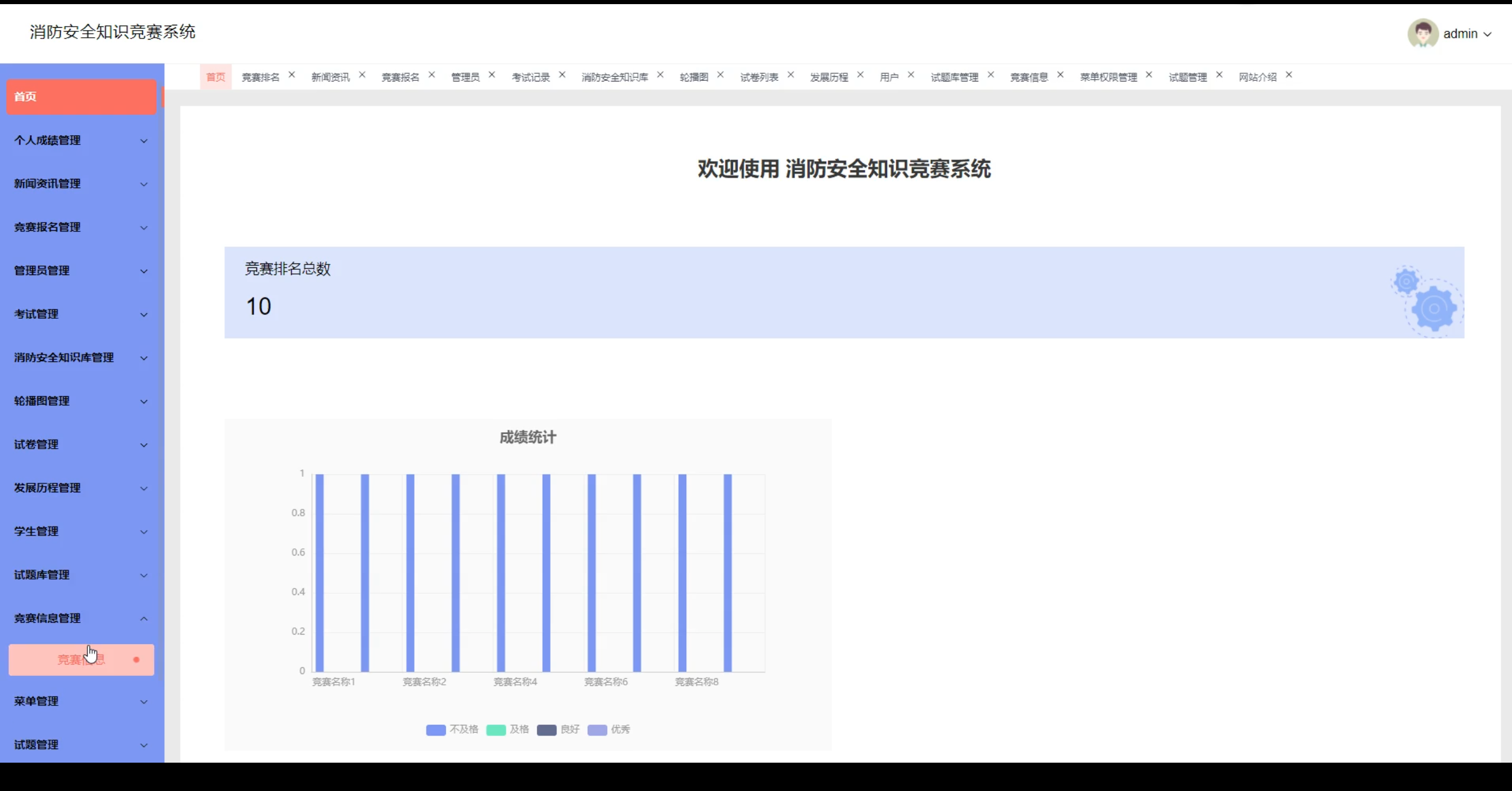This screenshot has height=791, width=1512.
Task: Switch to the 消防安全知识库 tab
Action: [614, 77]
